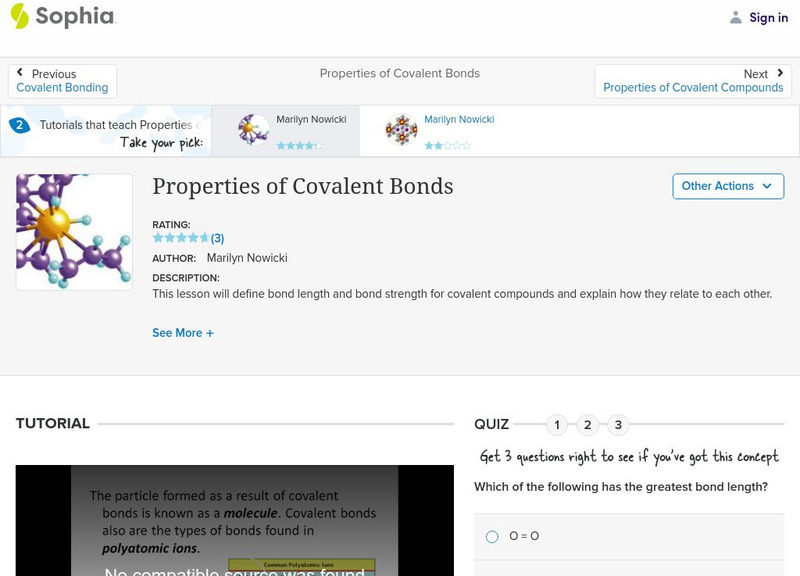Click the left chevron beside Previous

[21, 72]
